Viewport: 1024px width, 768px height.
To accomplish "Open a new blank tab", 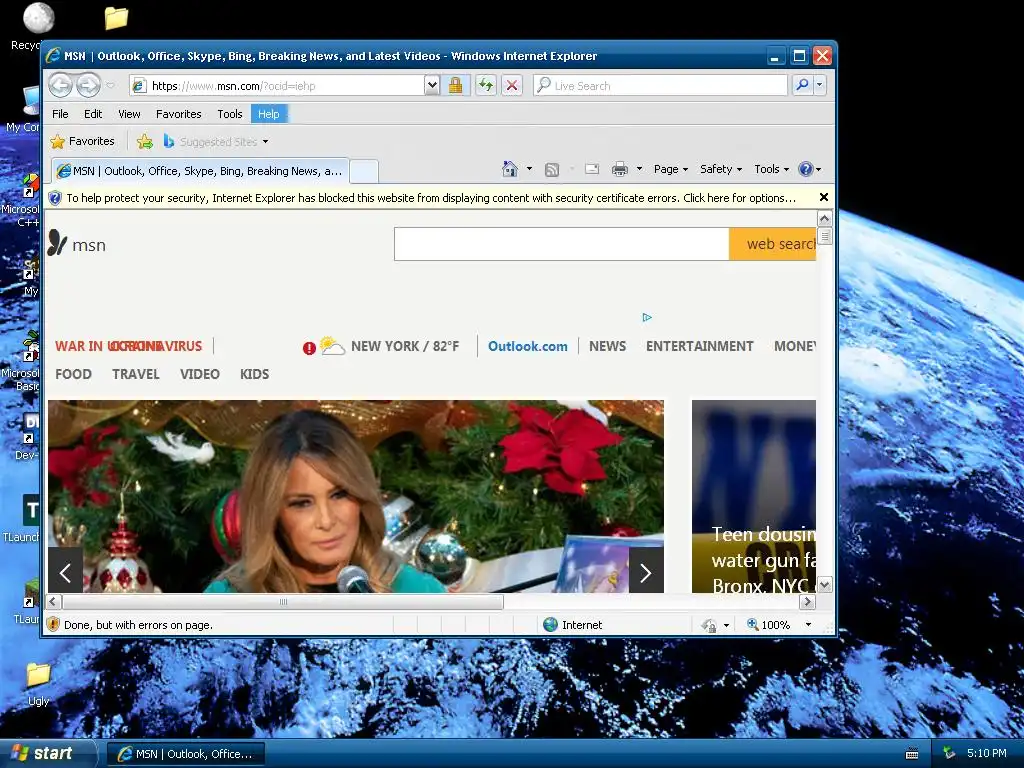I will click(364, 172).
